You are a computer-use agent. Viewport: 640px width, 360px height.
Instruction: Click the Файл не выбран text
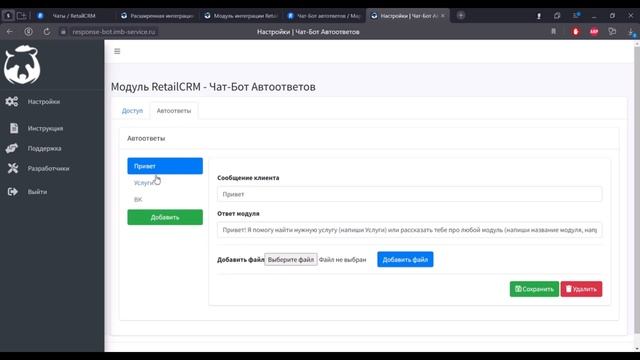tap(342, 260)
